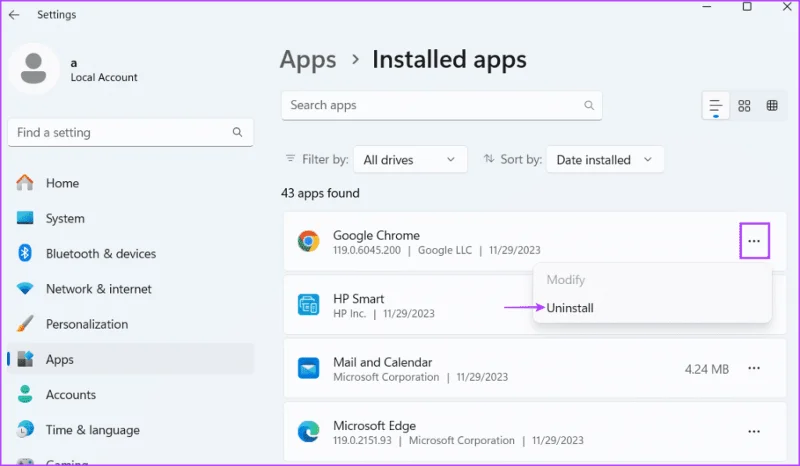Open Network & internet settings
Viewport: 800px width, 466px height.
click(x=131, y=288)
